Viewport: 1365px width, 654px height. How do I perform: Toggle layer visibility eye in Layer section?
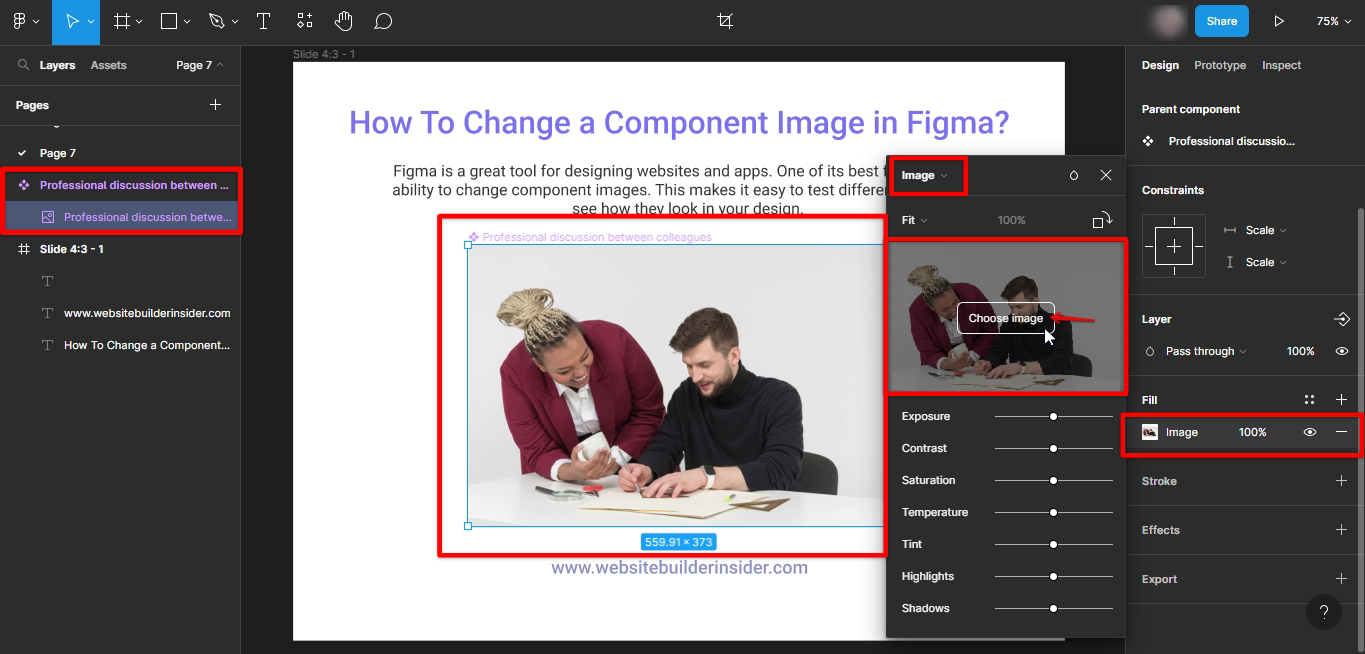[x=1342, y=351]
